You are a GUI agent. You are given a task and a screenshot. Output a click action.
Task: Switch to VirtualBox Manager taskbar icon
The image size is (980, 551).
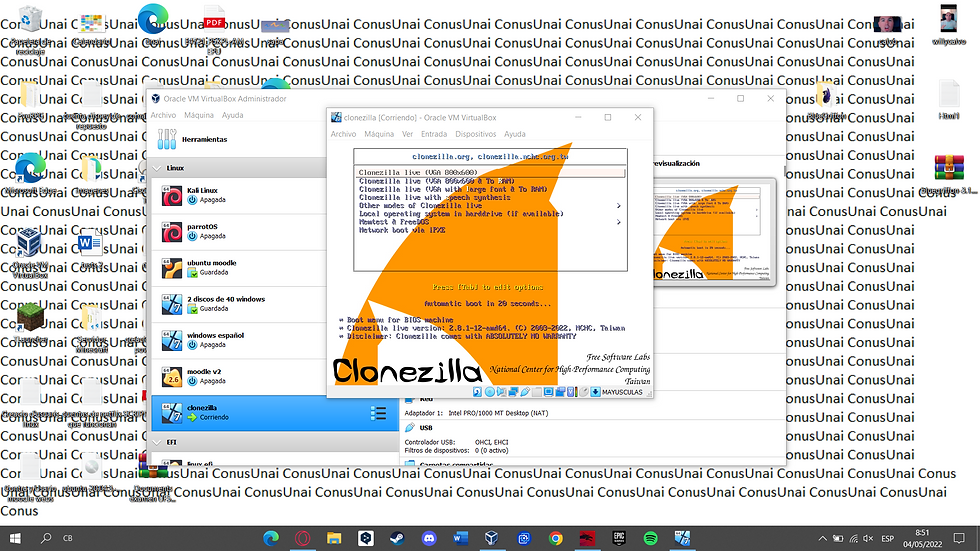tap(492, 538)
